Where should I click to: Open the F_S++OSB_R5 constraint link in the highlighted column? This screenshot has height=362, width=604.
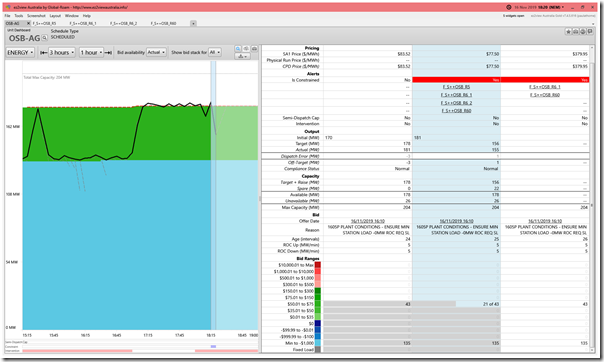click(456, 87)
